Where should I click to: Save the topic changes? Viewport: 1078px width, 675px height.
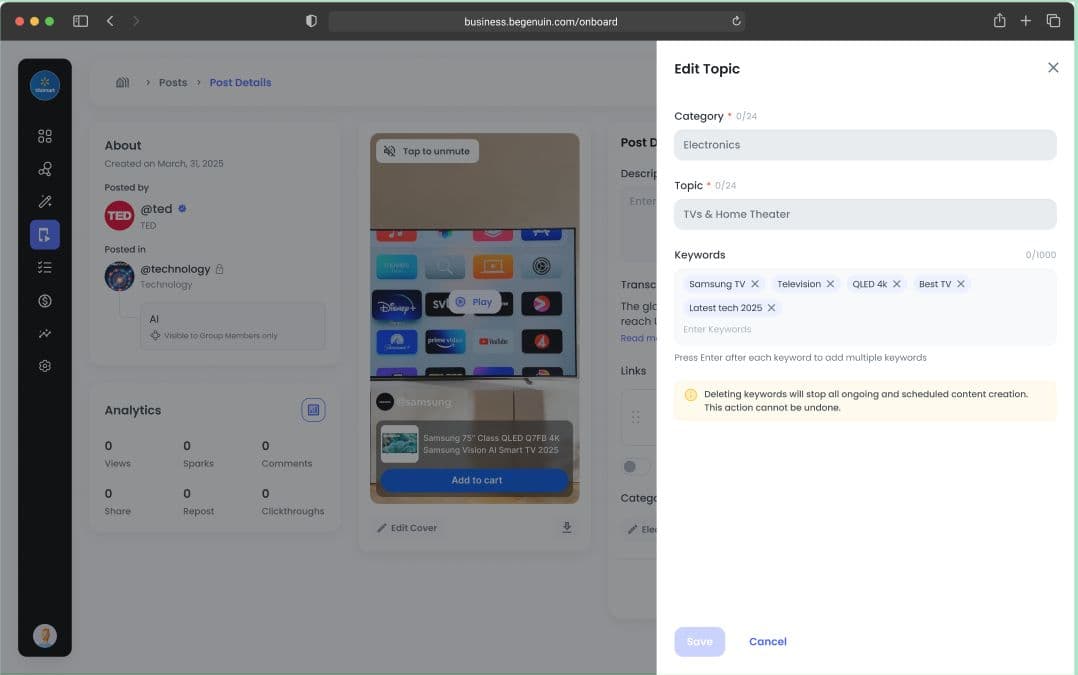tap(699, 641)
